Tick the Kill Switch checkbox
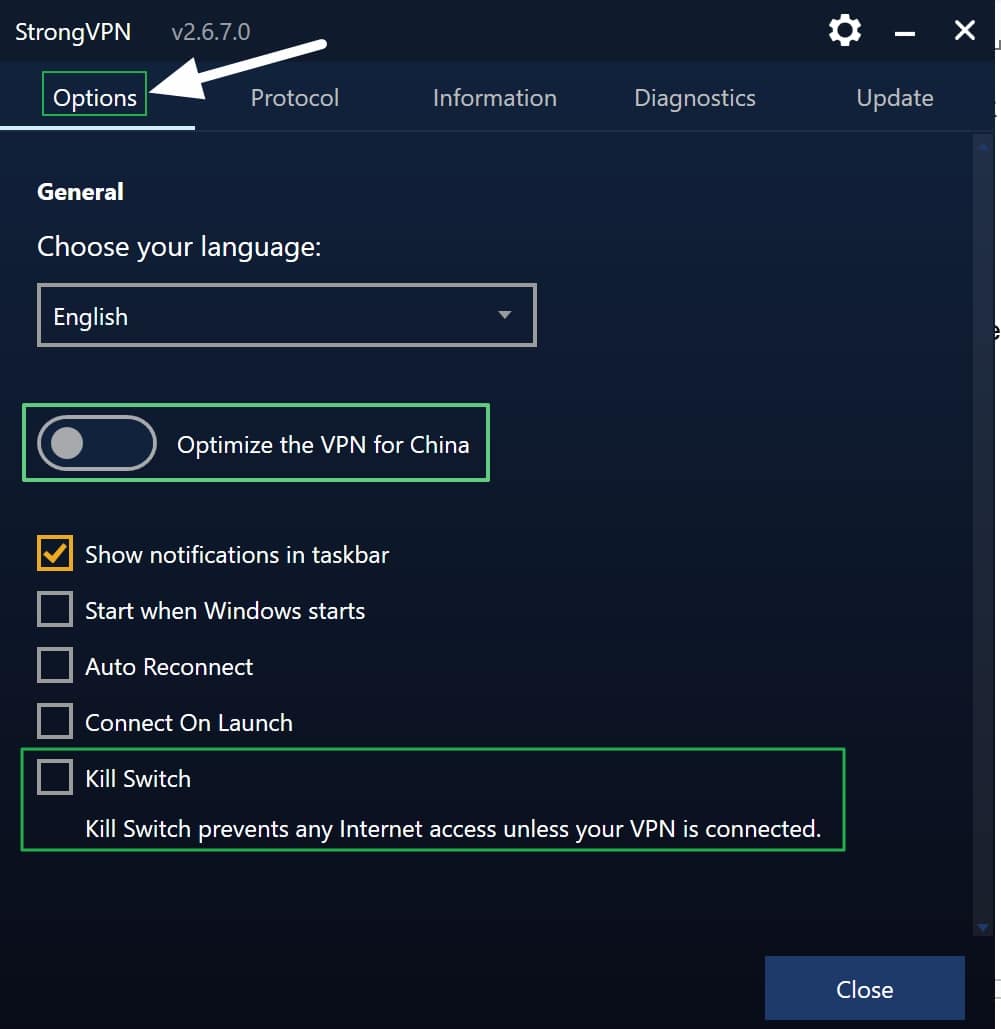 [54, 777]
